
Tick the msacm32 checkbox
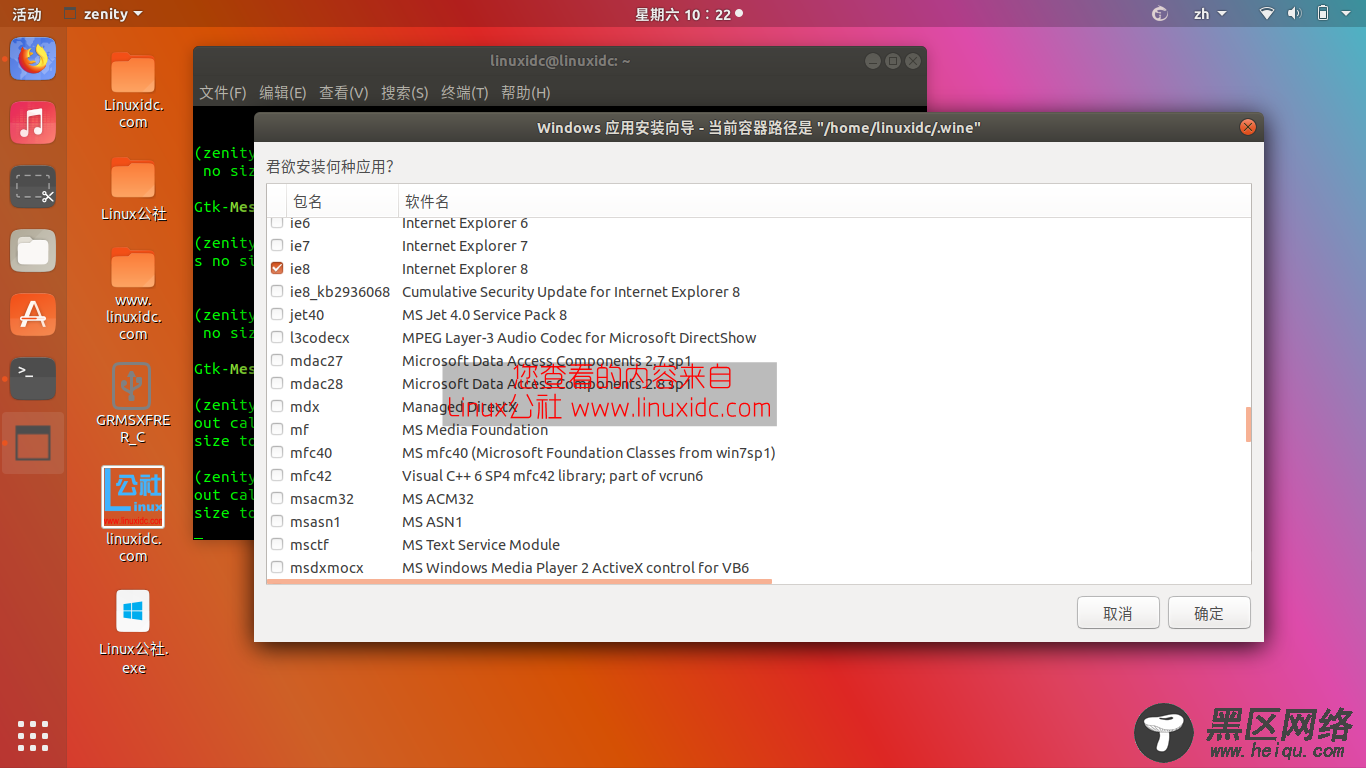pos(277,499)
